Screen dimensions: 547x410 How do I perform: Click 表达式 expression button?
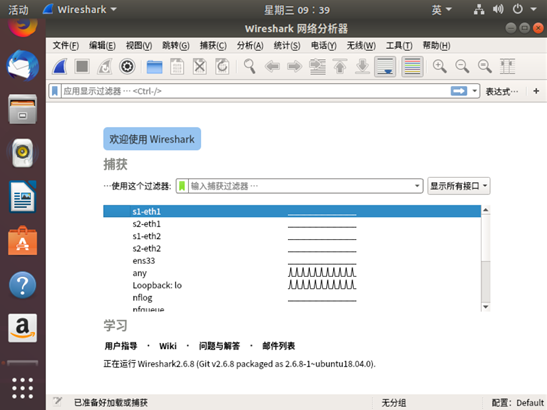502,91
